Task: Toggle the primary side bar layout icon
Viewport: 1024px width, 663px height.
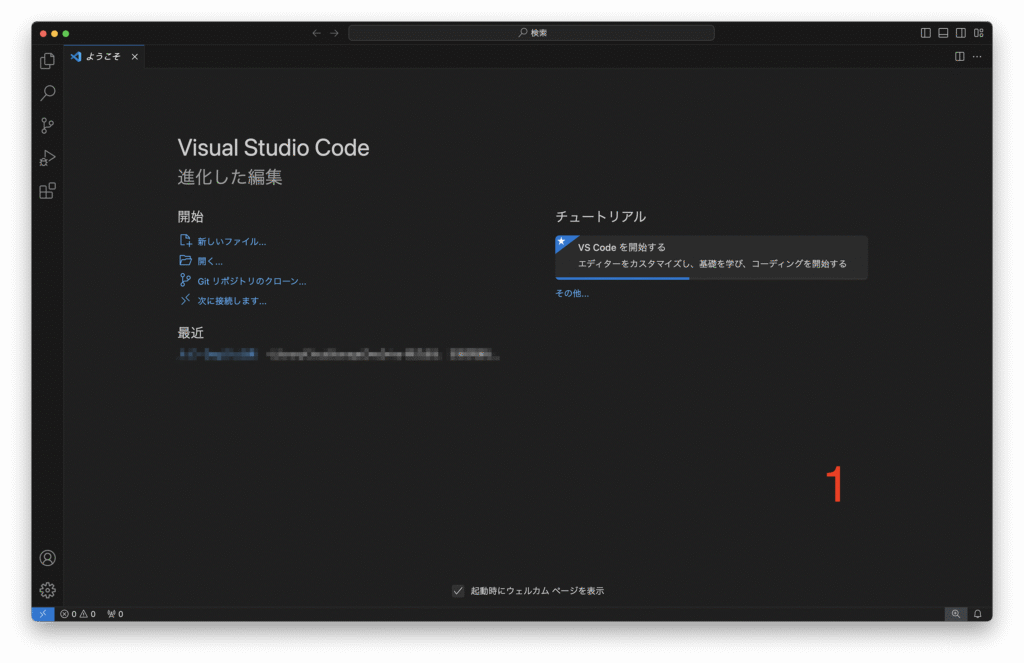Action: (x=925, y=33)
